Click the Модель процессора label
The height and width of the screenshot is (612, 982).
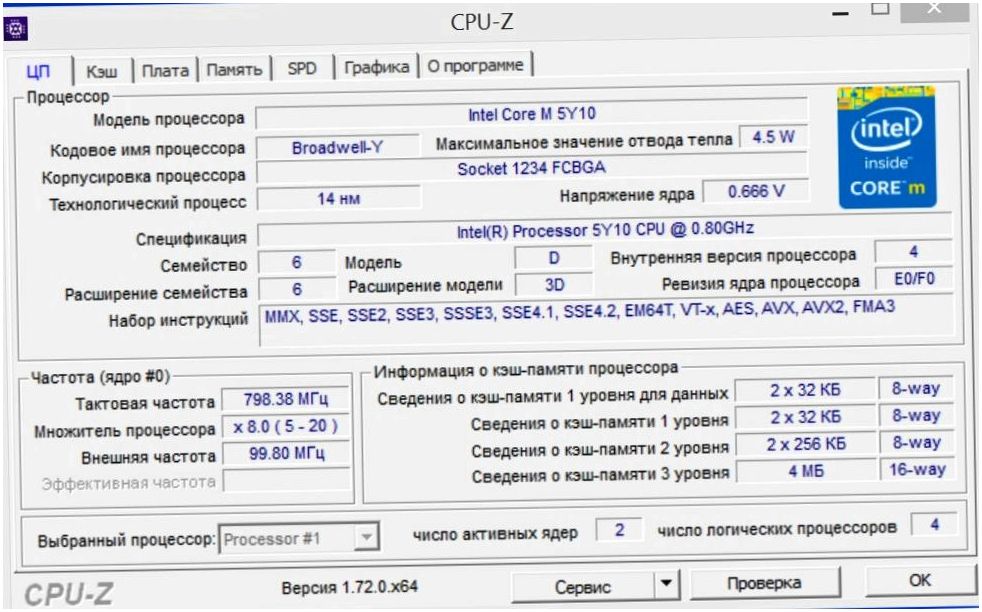tap(168, 119)
